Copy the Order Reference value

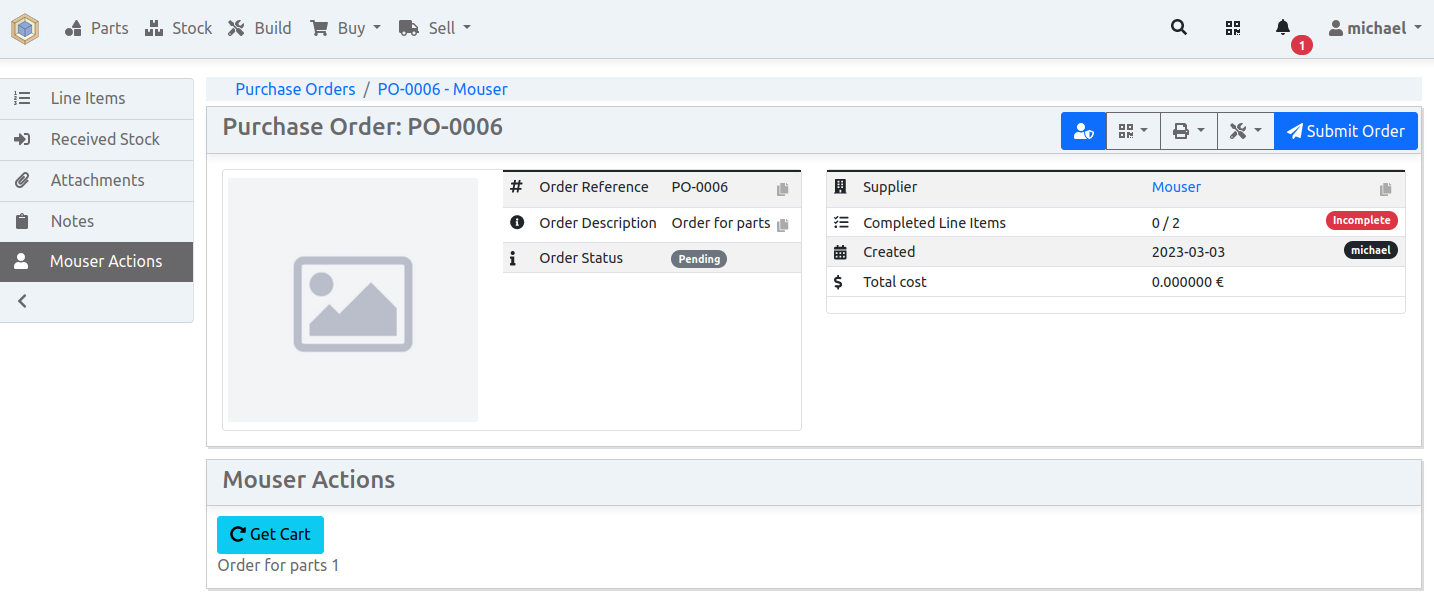(x=782, y=189)
